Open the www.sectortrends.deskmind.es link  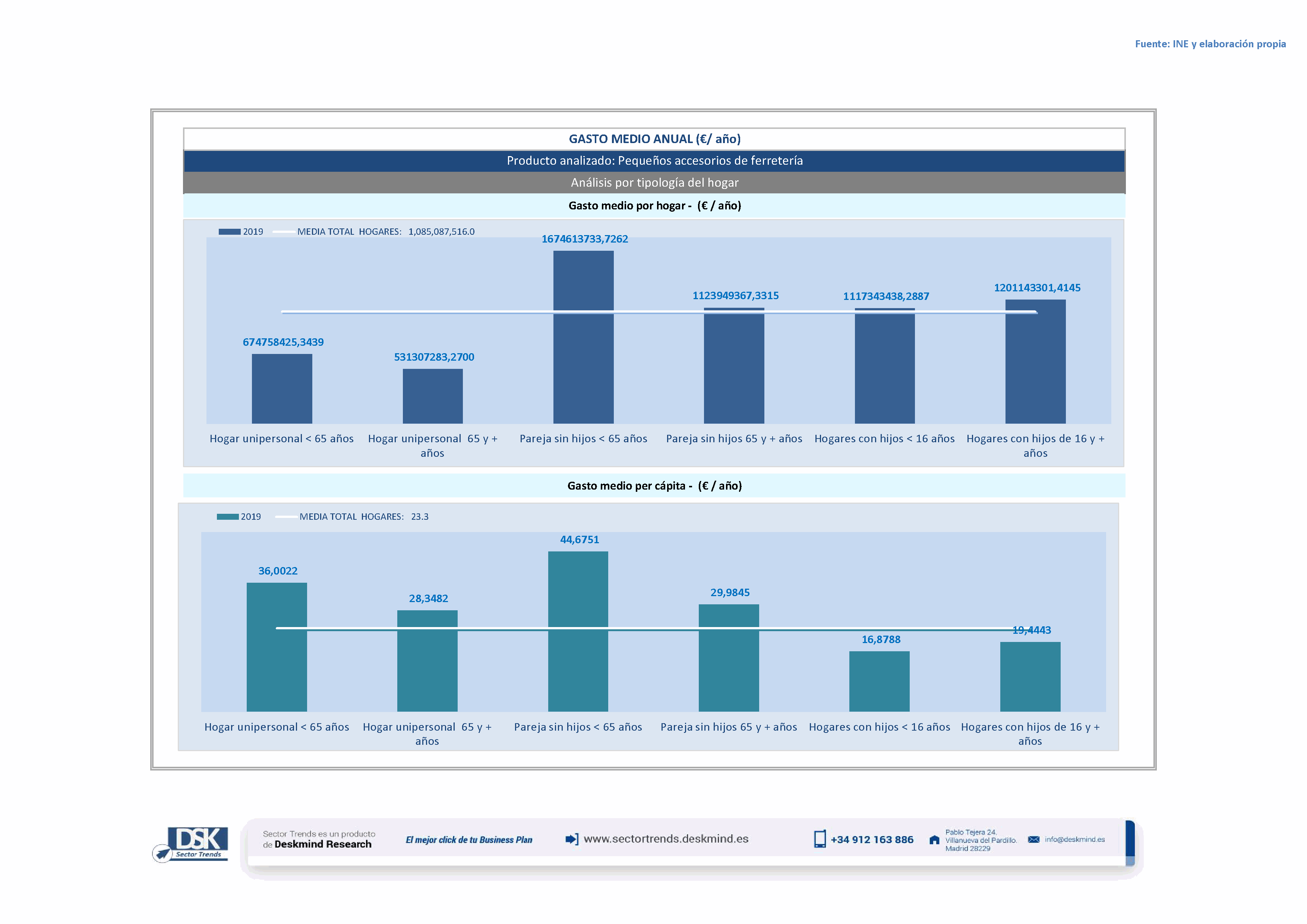(x=666, y=839)
